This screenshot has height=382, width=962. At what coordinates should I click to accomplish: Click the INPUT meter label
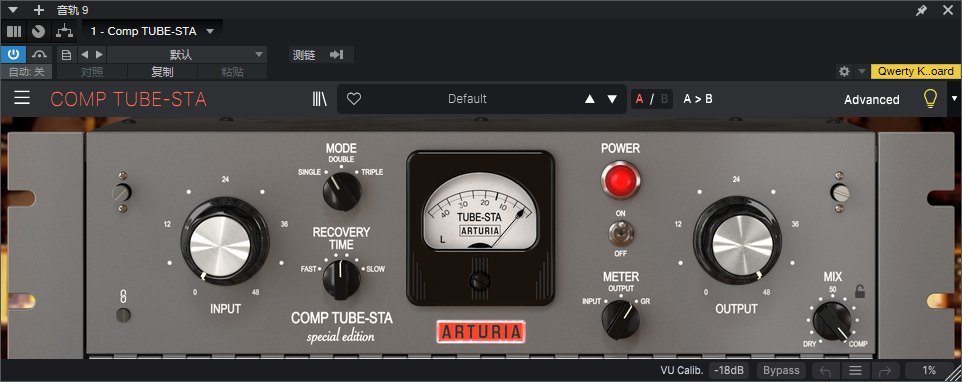pos(592,302)
